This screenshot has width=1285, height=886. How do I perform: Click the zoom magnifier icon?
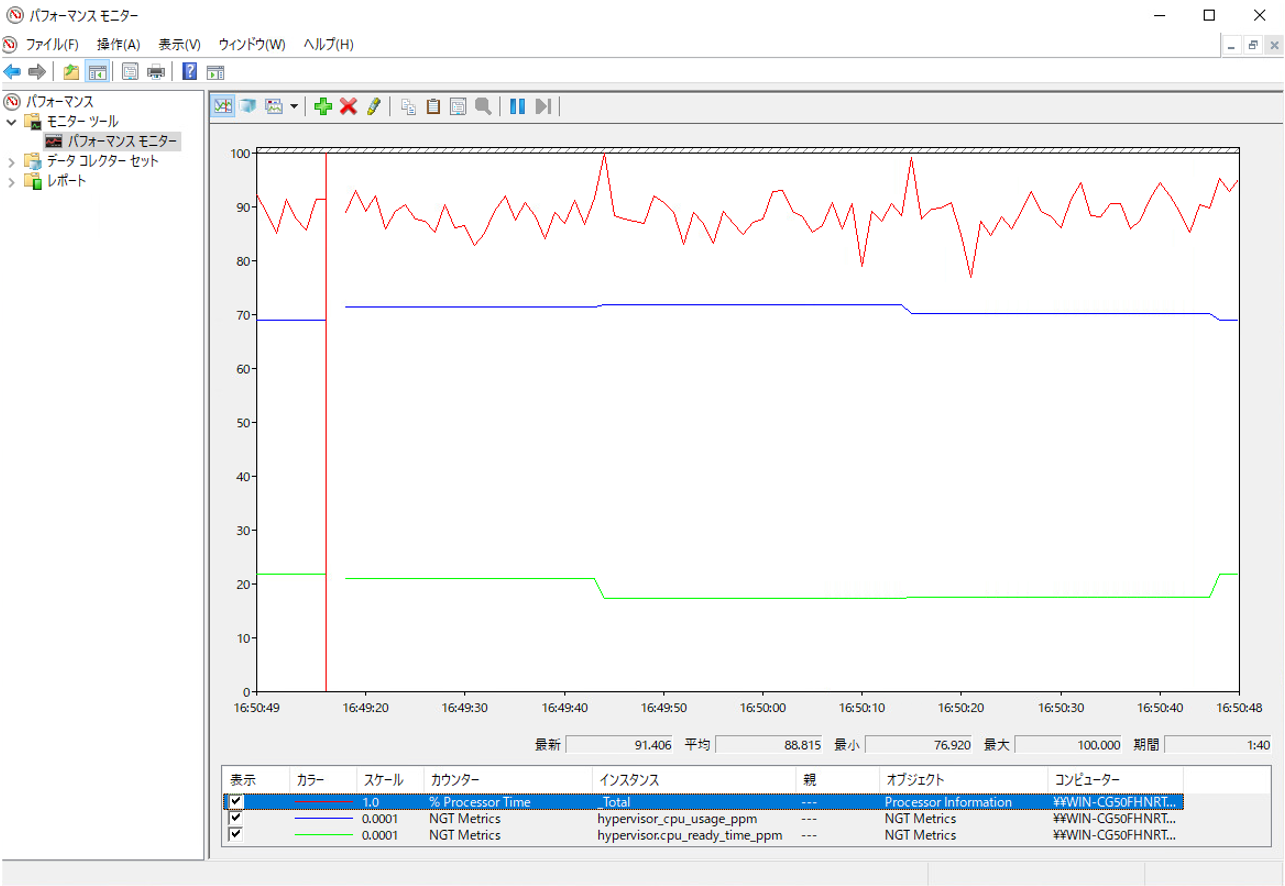click(x=483, y=106)
